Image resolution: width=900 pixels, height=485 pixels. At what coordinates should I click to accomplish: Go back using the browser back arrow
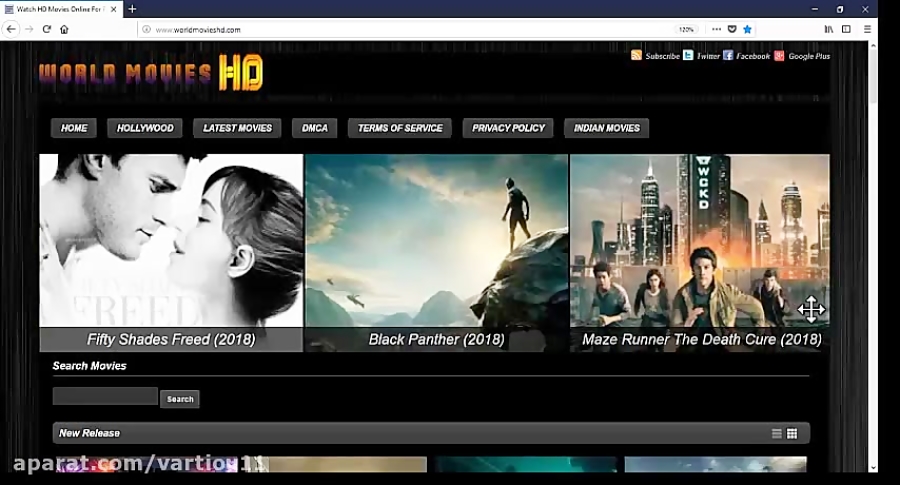click(11, 29)
